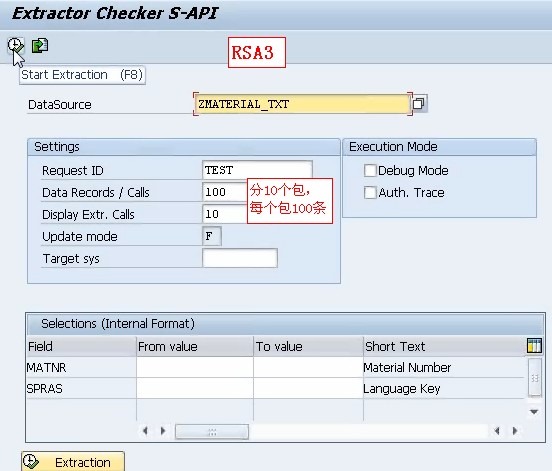Click the Target sys label
The height and width of the screenshot is (471, 552).
[71, 259]
